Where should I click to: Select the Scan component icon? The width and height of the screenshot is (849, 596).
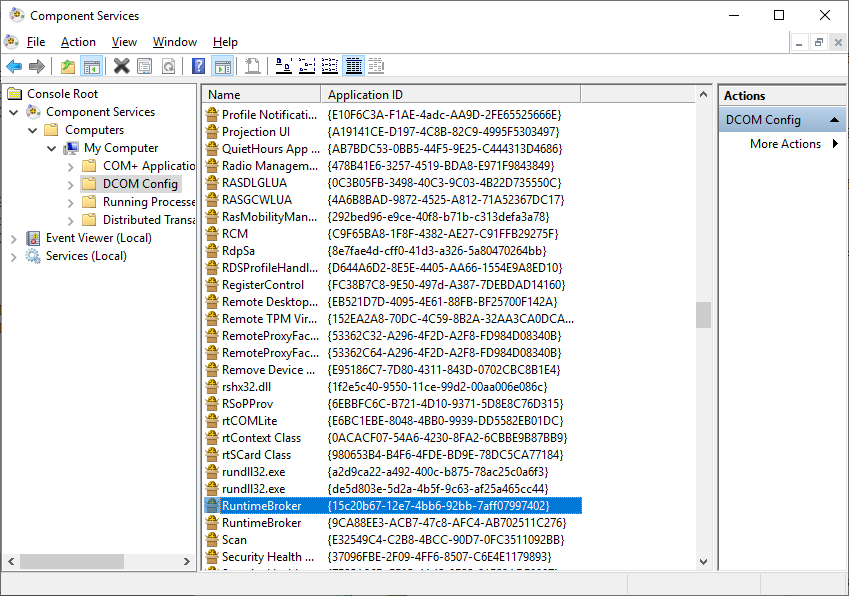212,540
